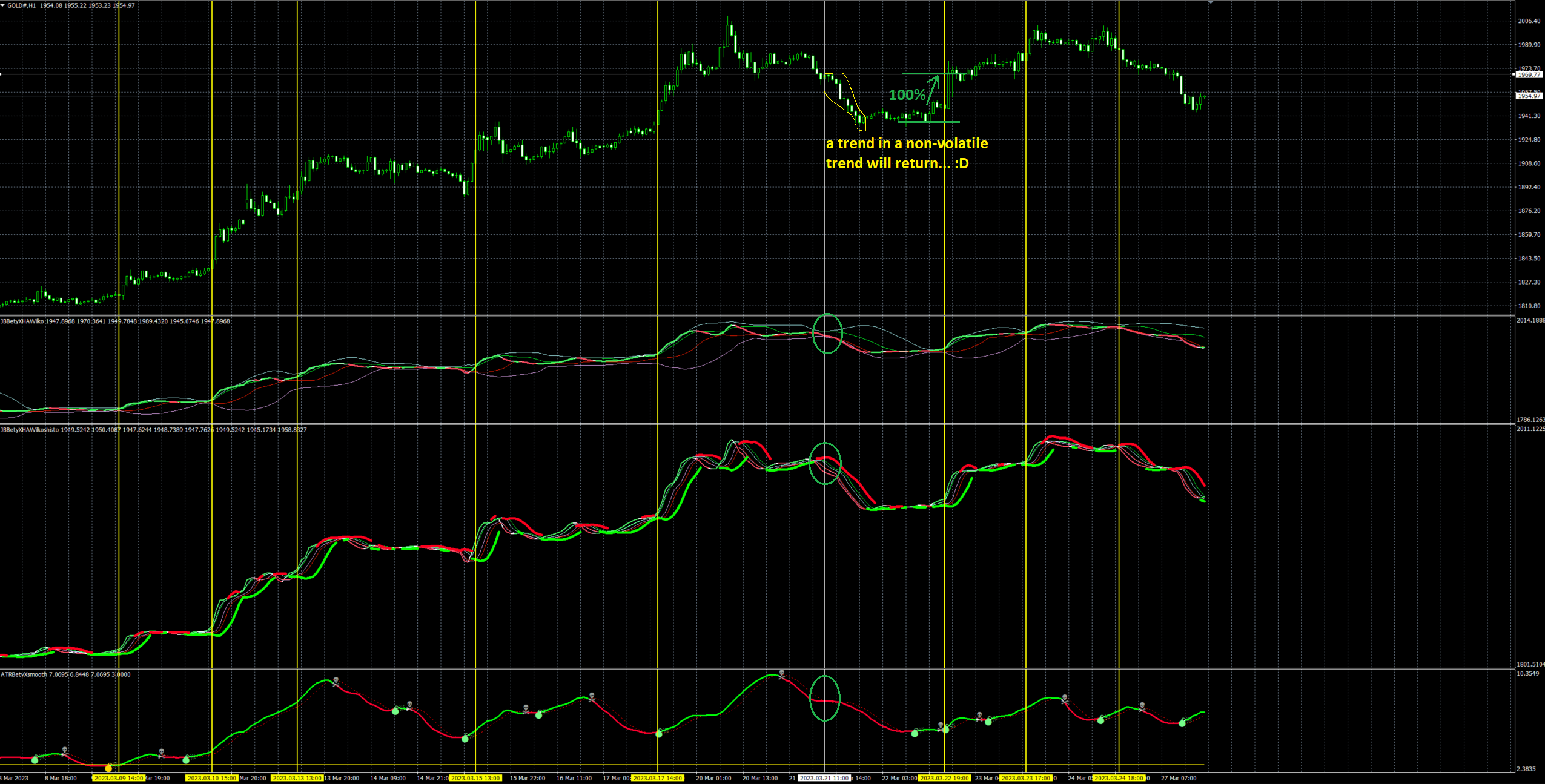Click the green dot at the 2023.03.17 14:00 line
Viewport: 1545px width, 784px height.
[x=659, y=733]
